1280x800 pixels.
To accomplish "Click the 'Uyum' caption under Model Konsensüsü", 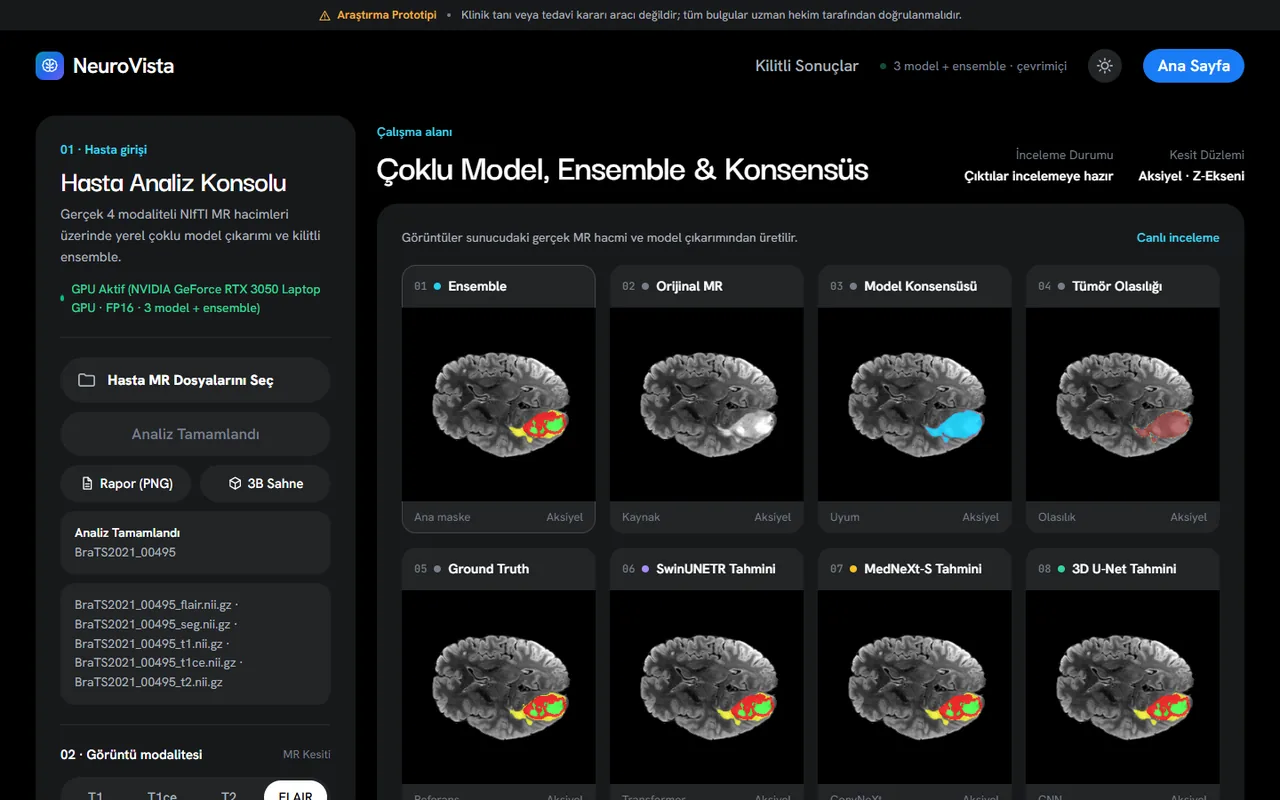I will (x=845, y=517).
